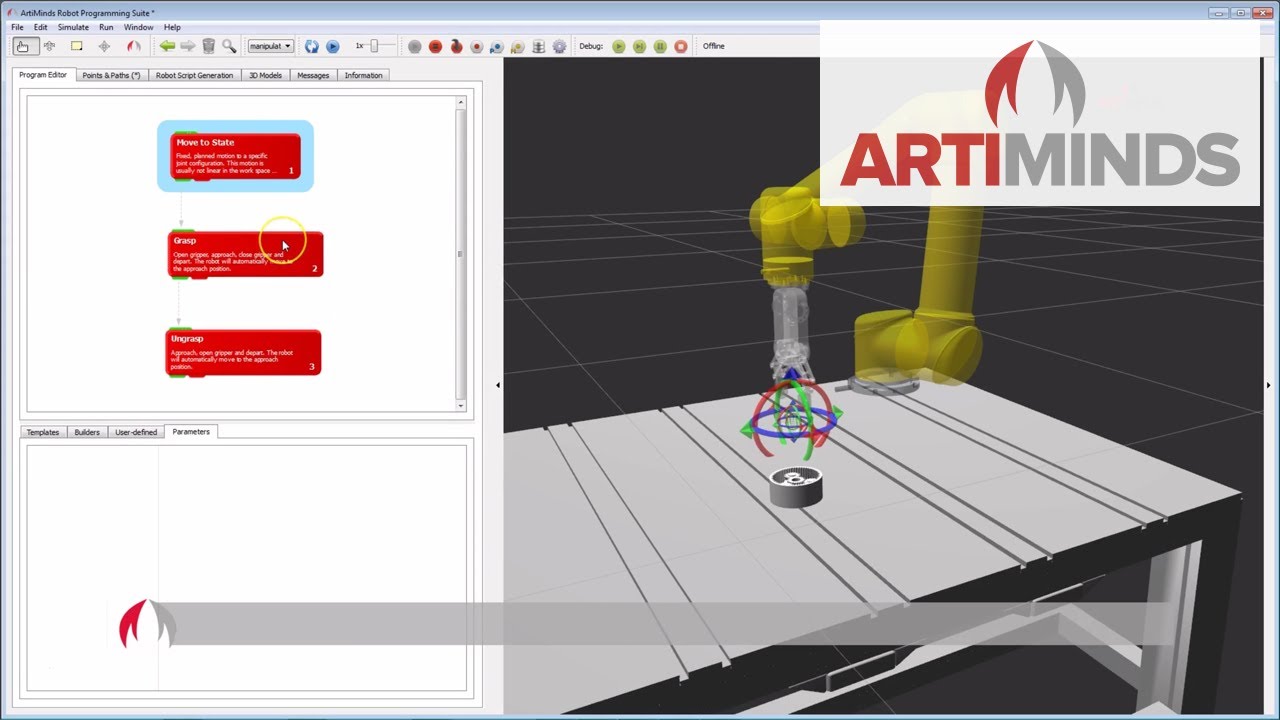Pause debugging with the green pause button

(x=660, y=46)
